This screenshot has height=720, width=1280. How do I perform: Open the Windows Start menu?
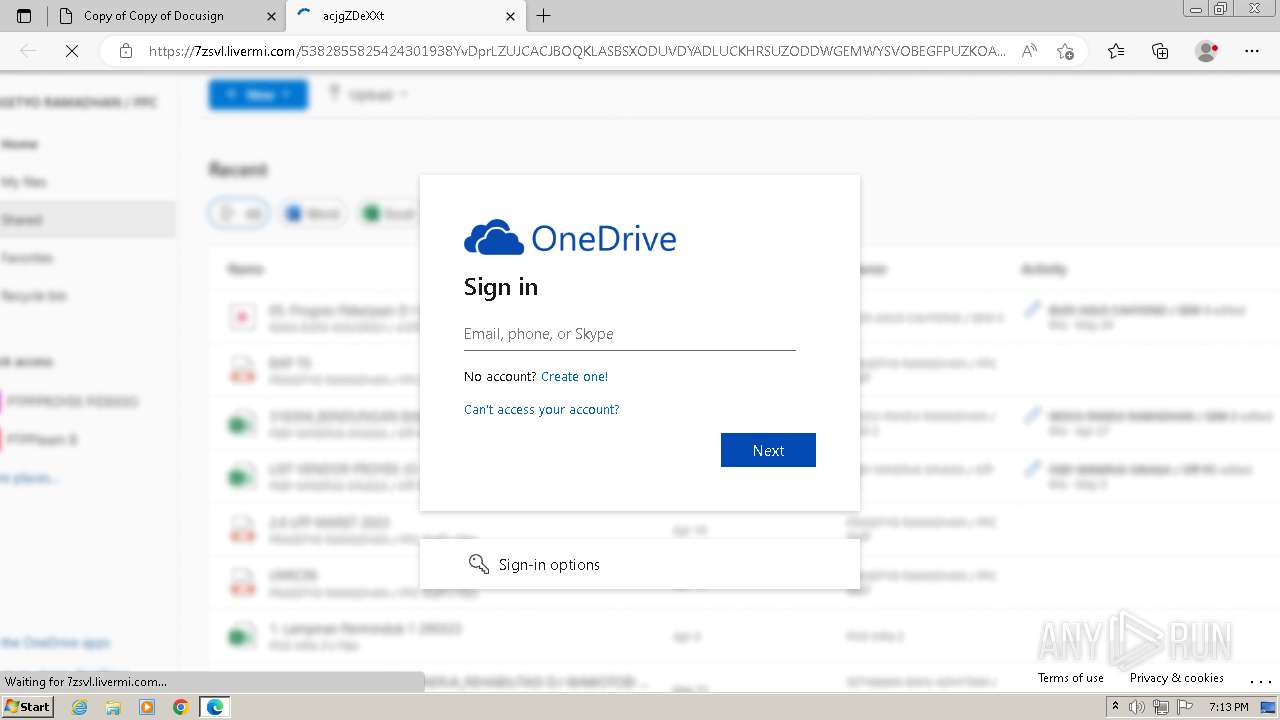pos(27,707)
